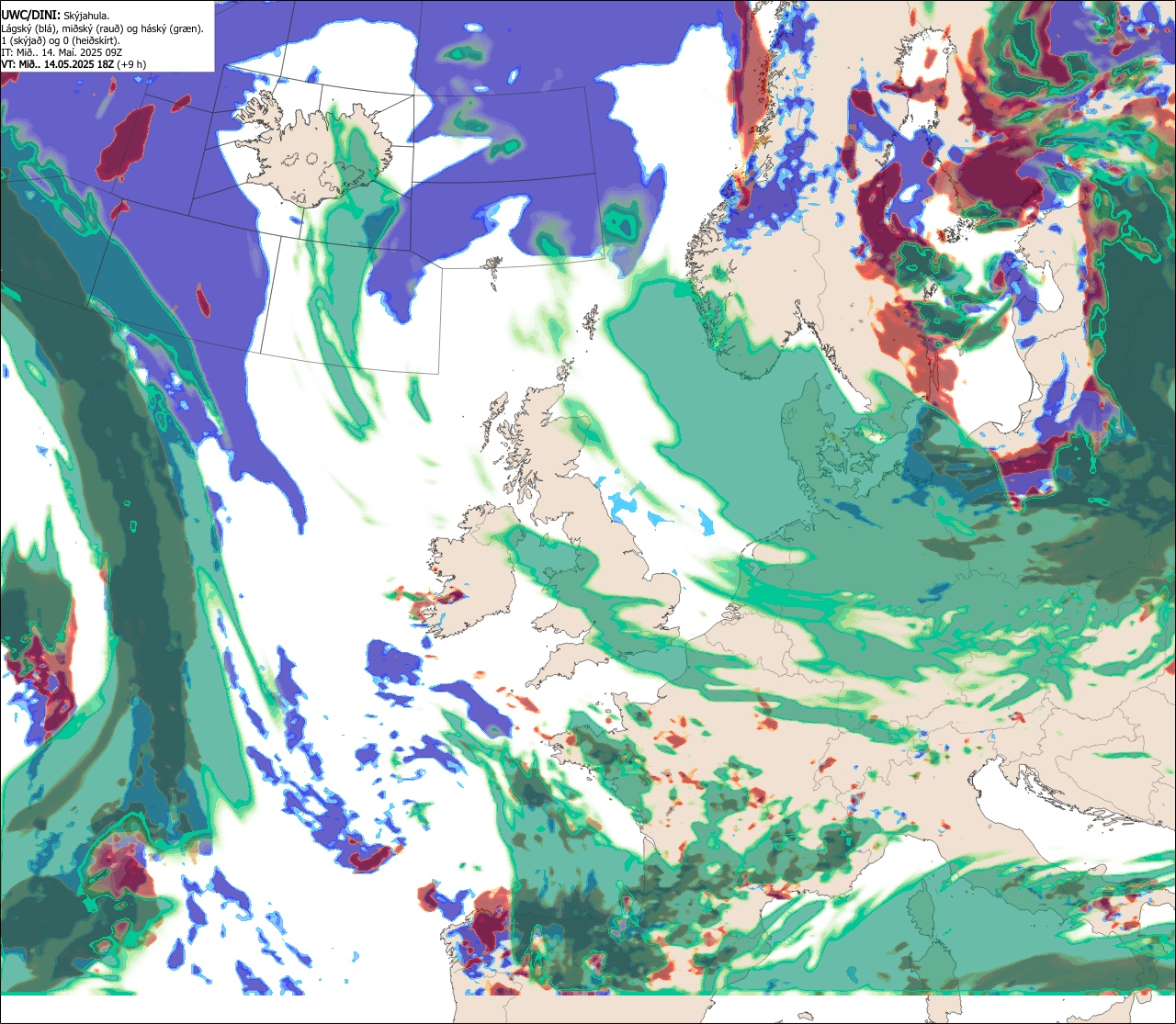Click the "UWC/DINI: Skýjahula." title text
1176x1024 pixels.
[x=55, y=16]
